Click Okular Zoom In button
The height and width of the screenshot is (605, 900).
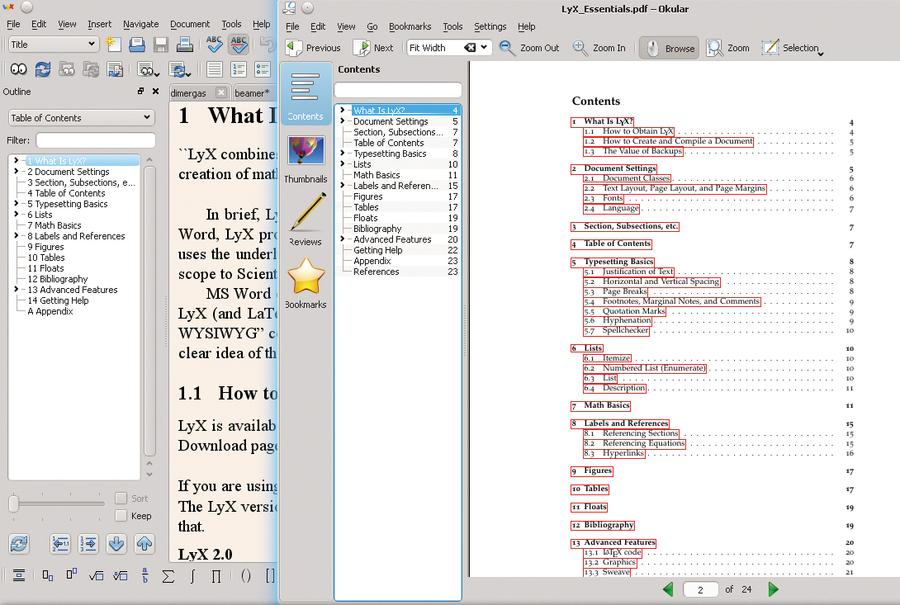[x=600, y=48]
